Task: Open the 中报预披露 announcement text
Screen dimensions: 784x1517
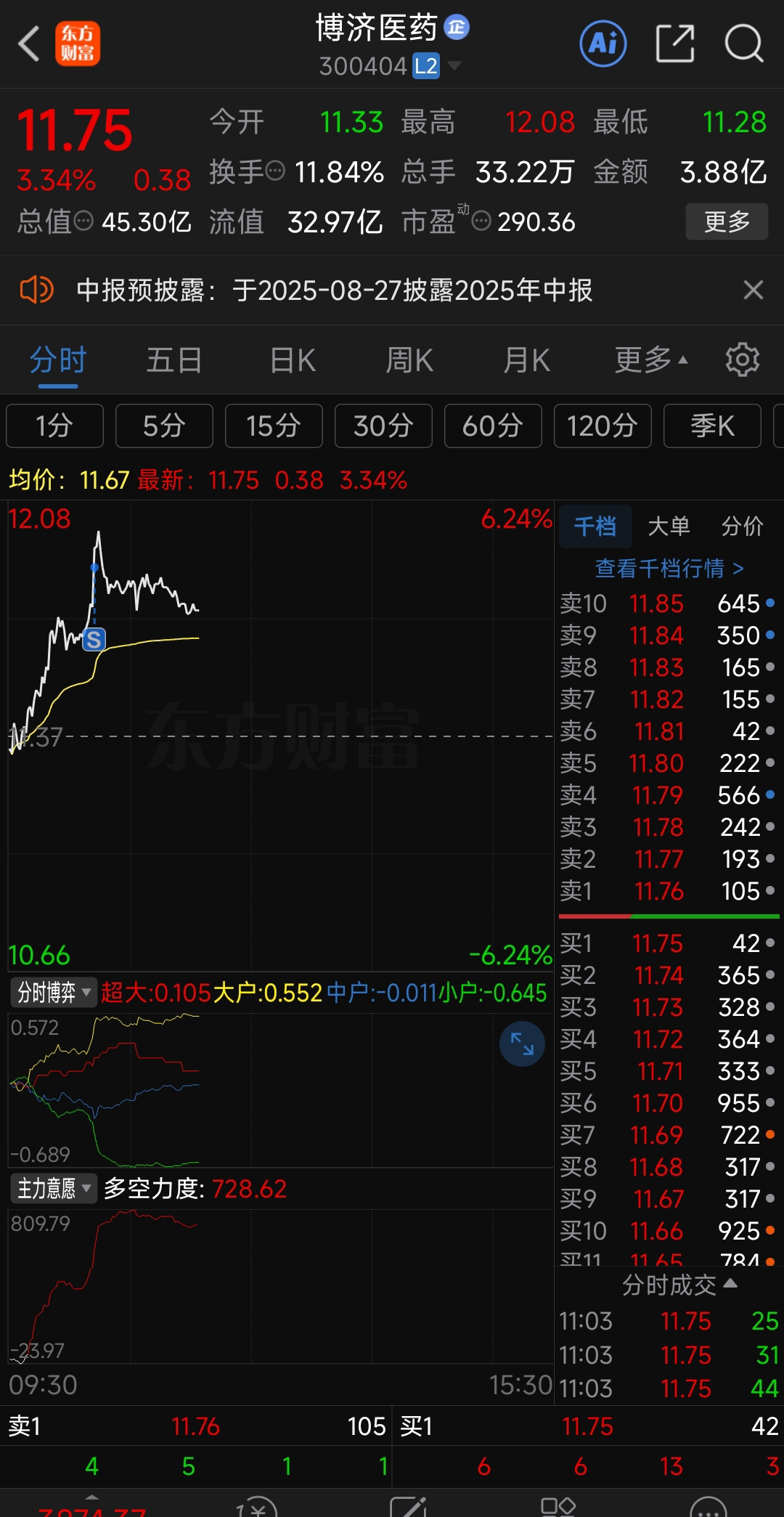Action: click(334, 290)
